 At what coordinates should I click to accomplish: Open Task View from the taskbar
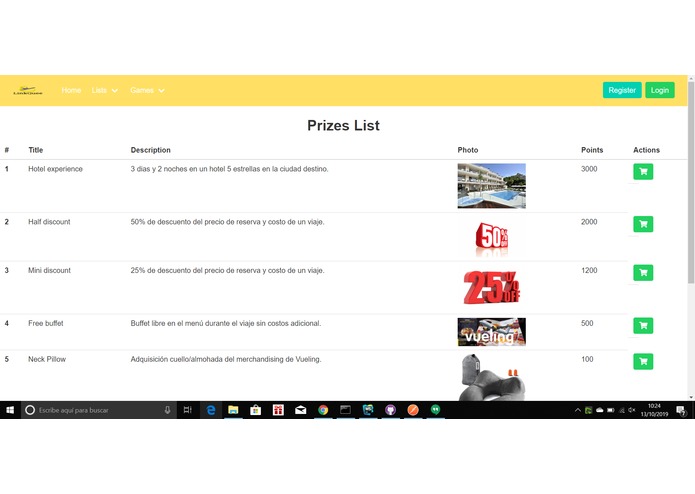(x=187, y=410)
